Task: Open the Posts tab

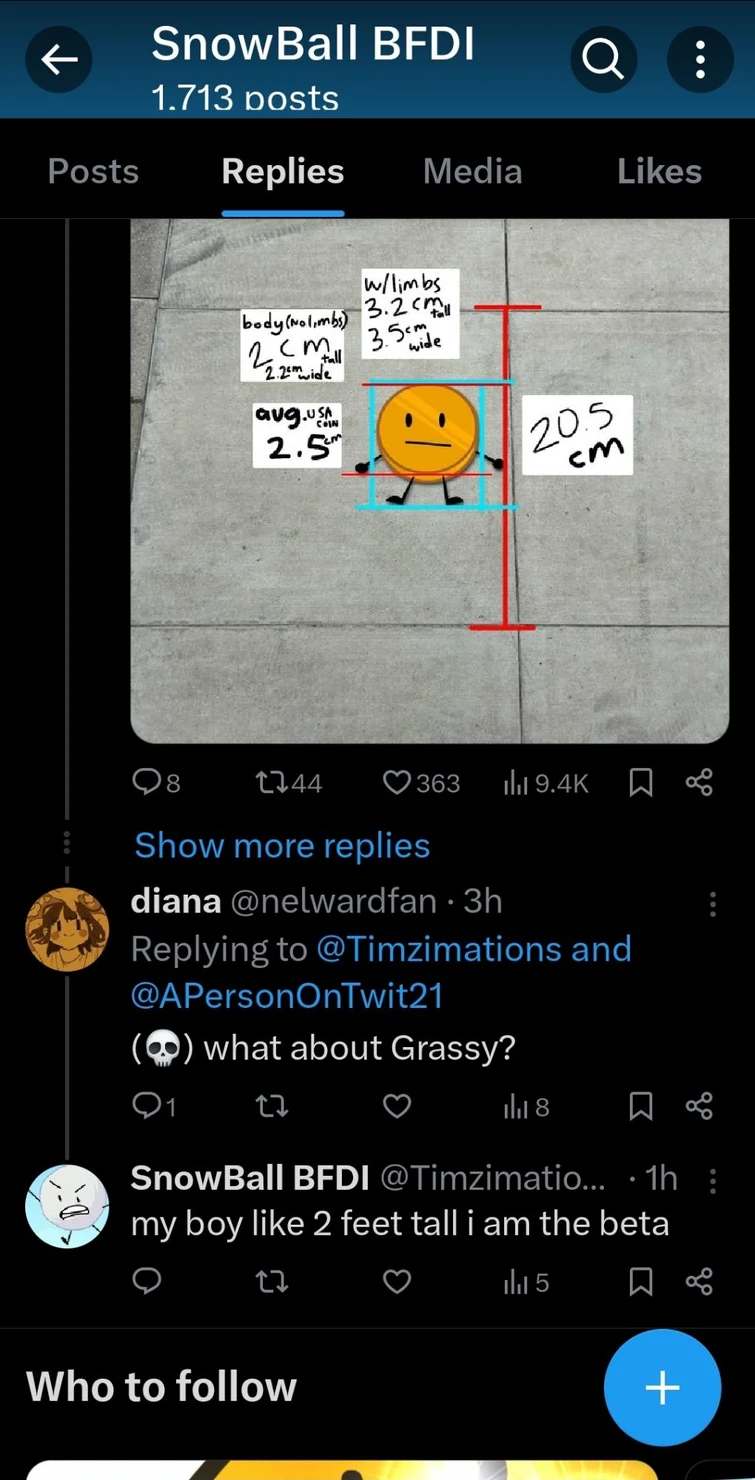Action: pos(93,170)
